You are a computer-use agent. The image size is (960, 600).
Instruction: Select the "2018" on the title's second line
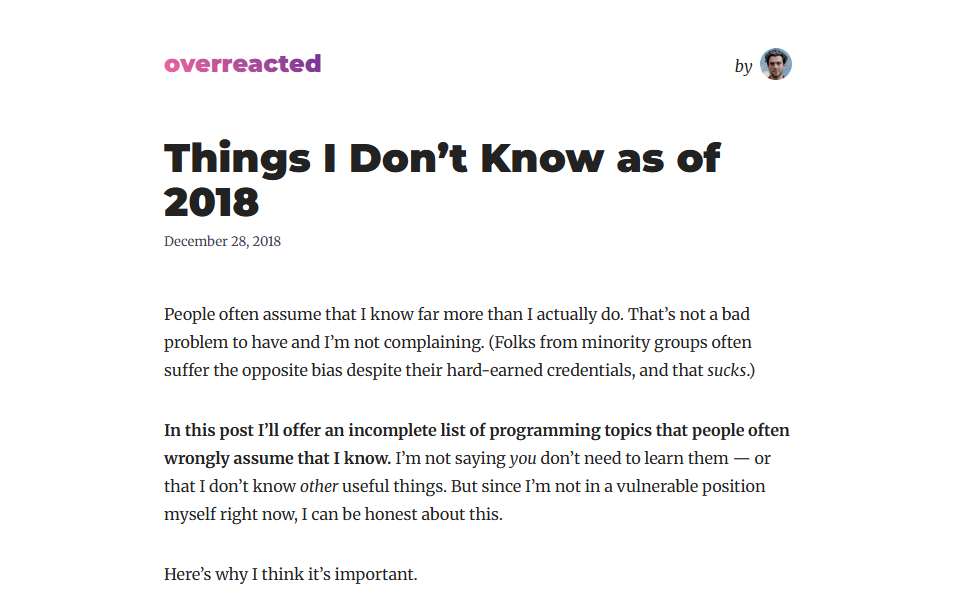click(x=212, y=202)
